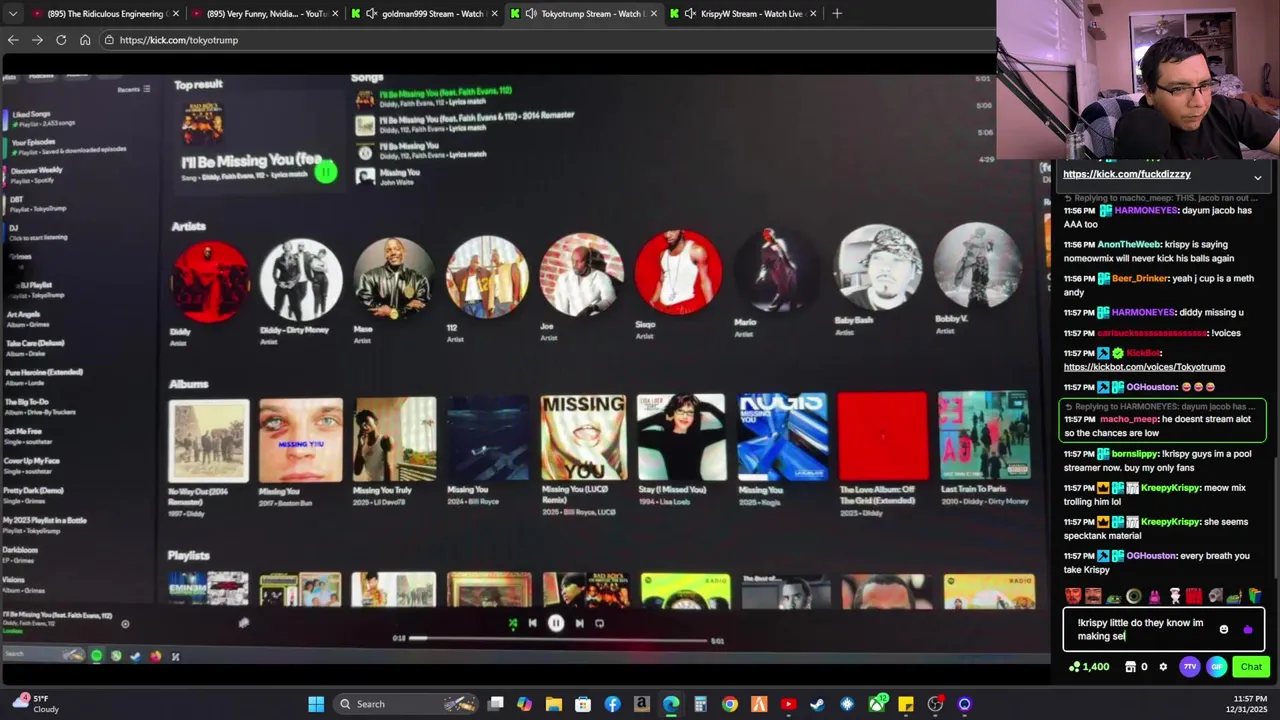Open Spotify library Recents sort menu
1280x720 pixels.
point(133,89)
